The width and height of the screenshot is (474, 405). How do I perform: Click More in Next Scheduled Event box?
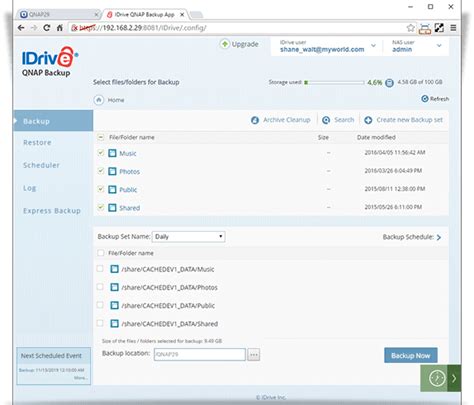coord(80,378)
